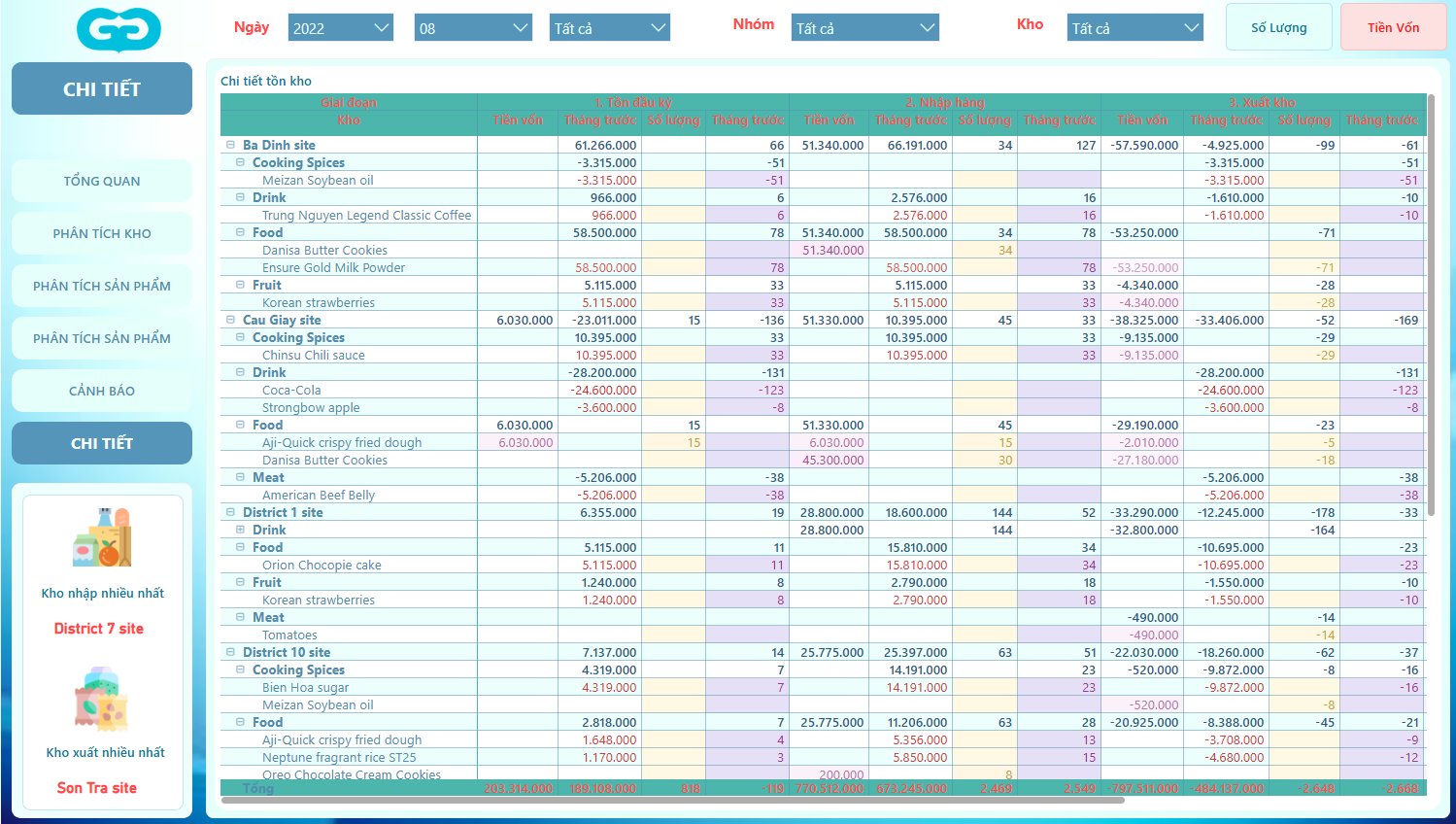This screenshot has height=824, width=1456.
Task: Select CHI TIẾT nav button below CẢNH BÁO
Action: [102, 443]
